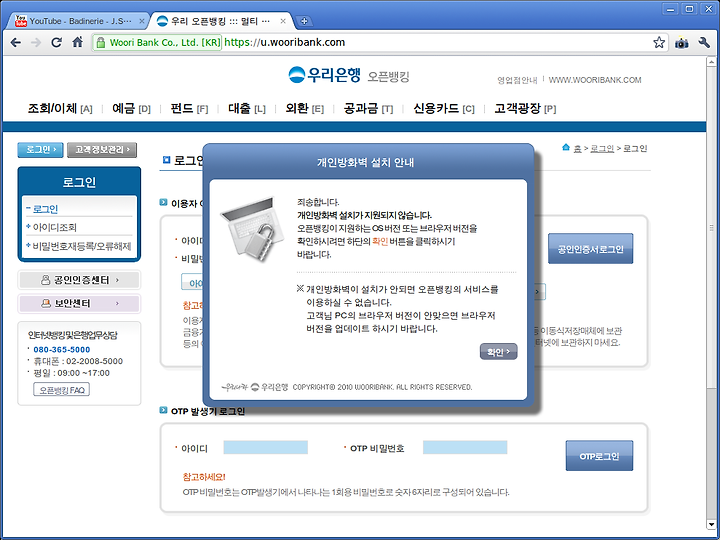720x540 pixels.
Task: Open the 영업점안내 link
Action: (x=517, y=80)
